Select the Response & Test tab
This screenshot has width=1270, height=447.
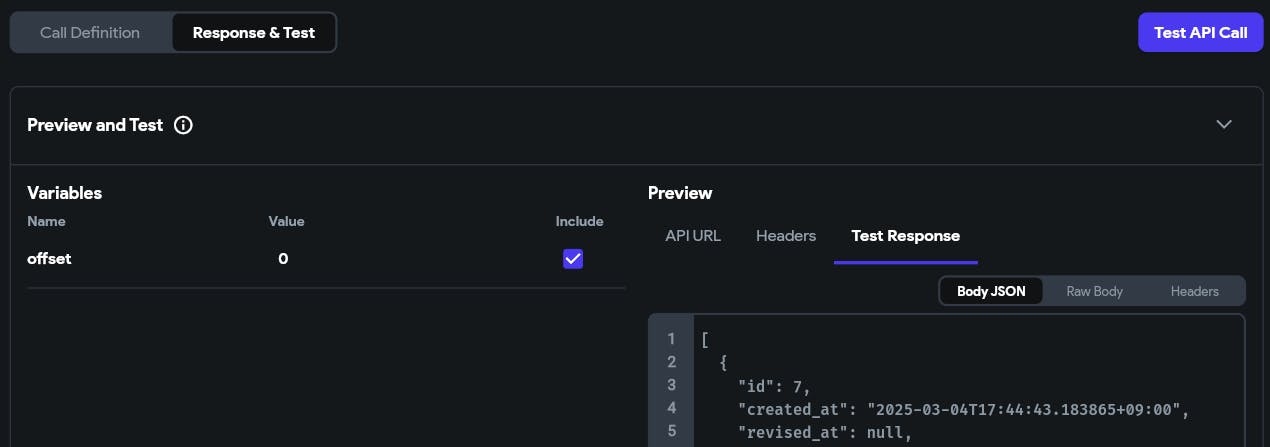pos(254,32)
